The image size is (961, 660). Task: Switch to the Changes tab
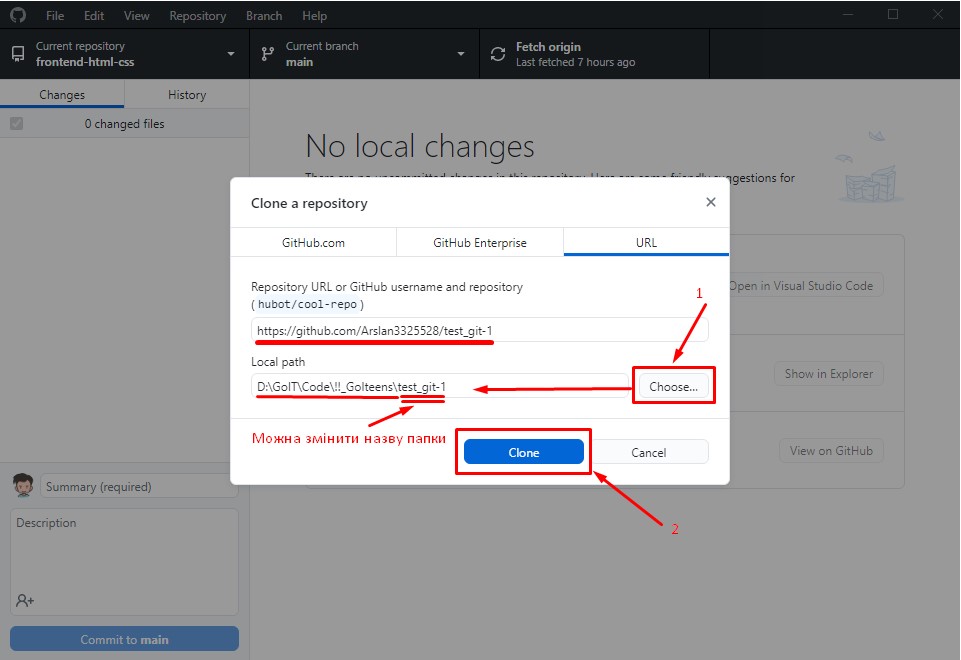(62, 94)
